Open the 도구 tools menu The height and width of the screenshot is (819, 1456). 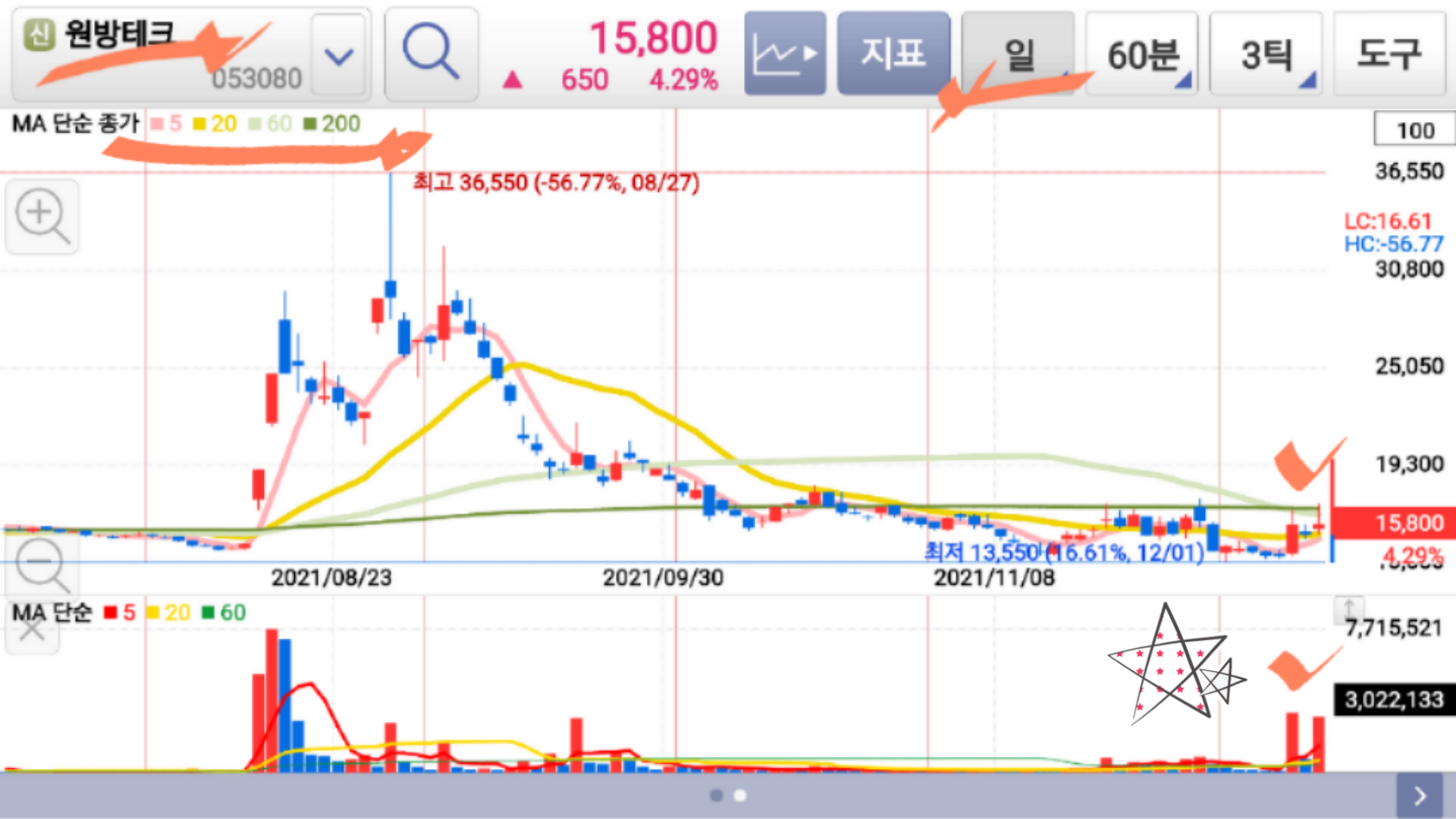pos(1389,54)
